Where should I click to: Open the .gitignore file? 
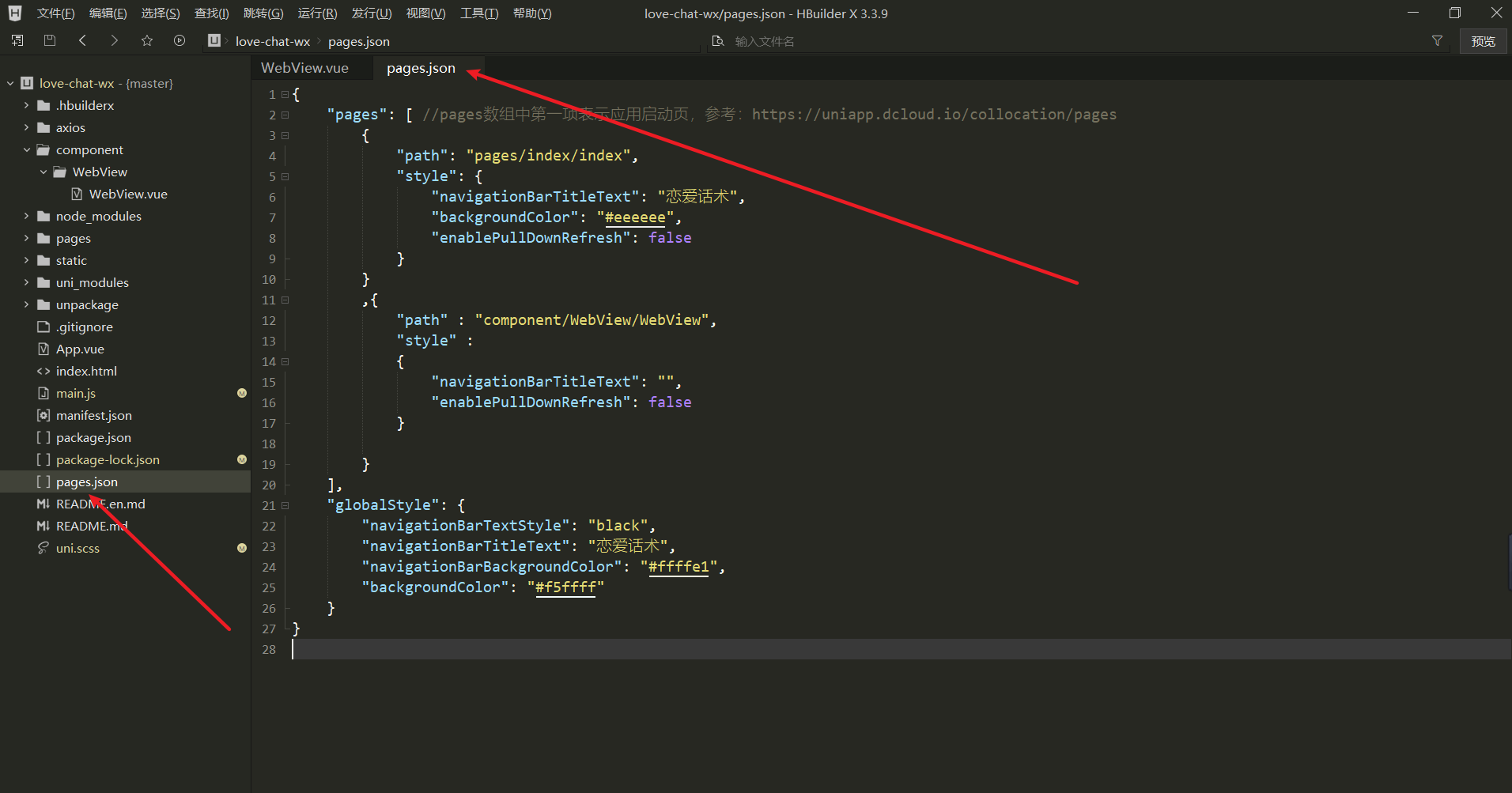click(125, 327)
